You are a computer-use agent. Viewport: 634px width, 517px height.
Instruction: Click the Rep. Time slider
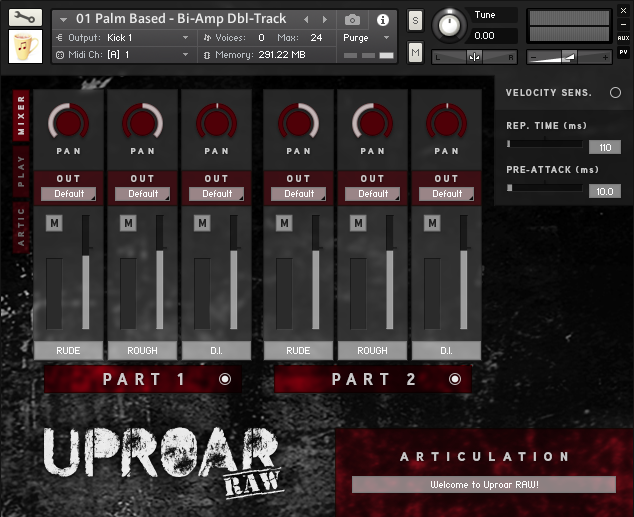tap(545, 145)
